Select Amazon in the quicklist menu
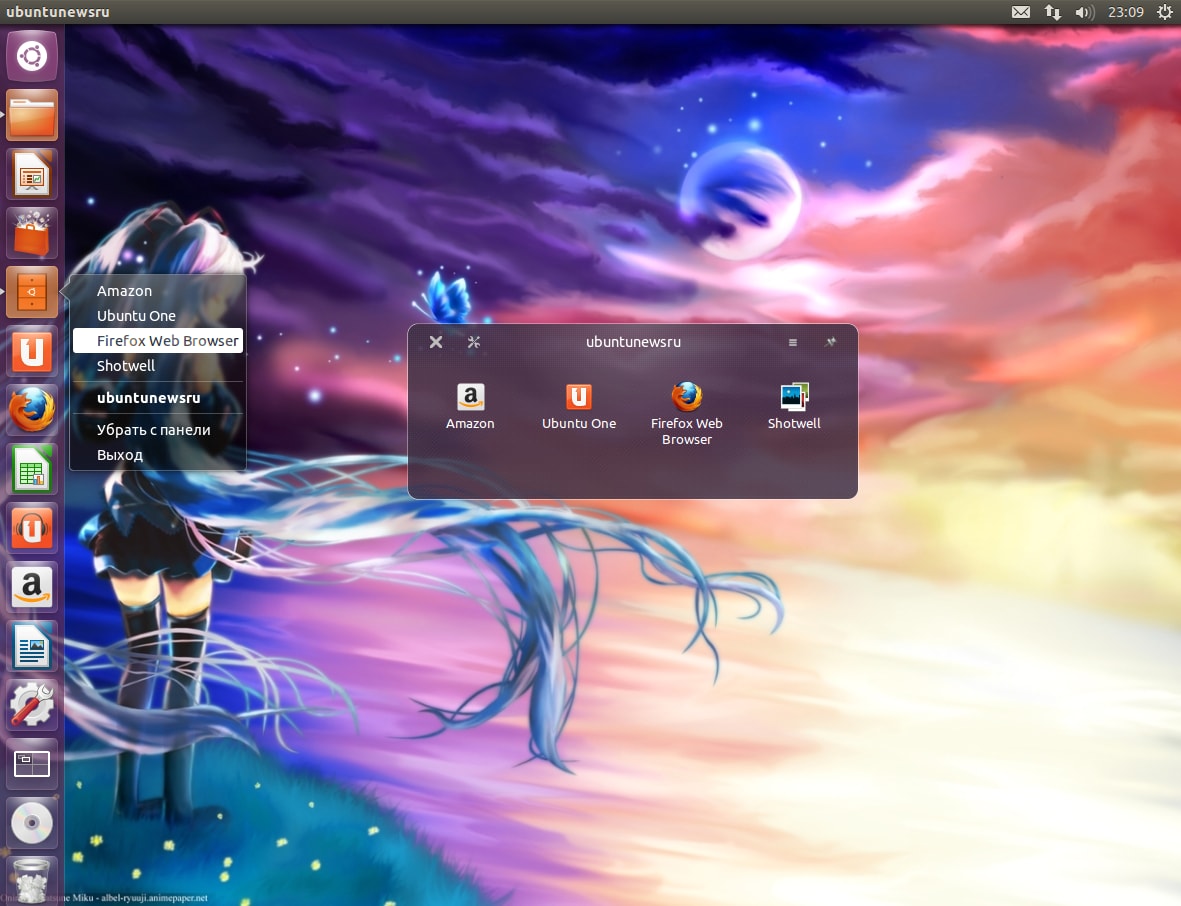 pos(157,291)
